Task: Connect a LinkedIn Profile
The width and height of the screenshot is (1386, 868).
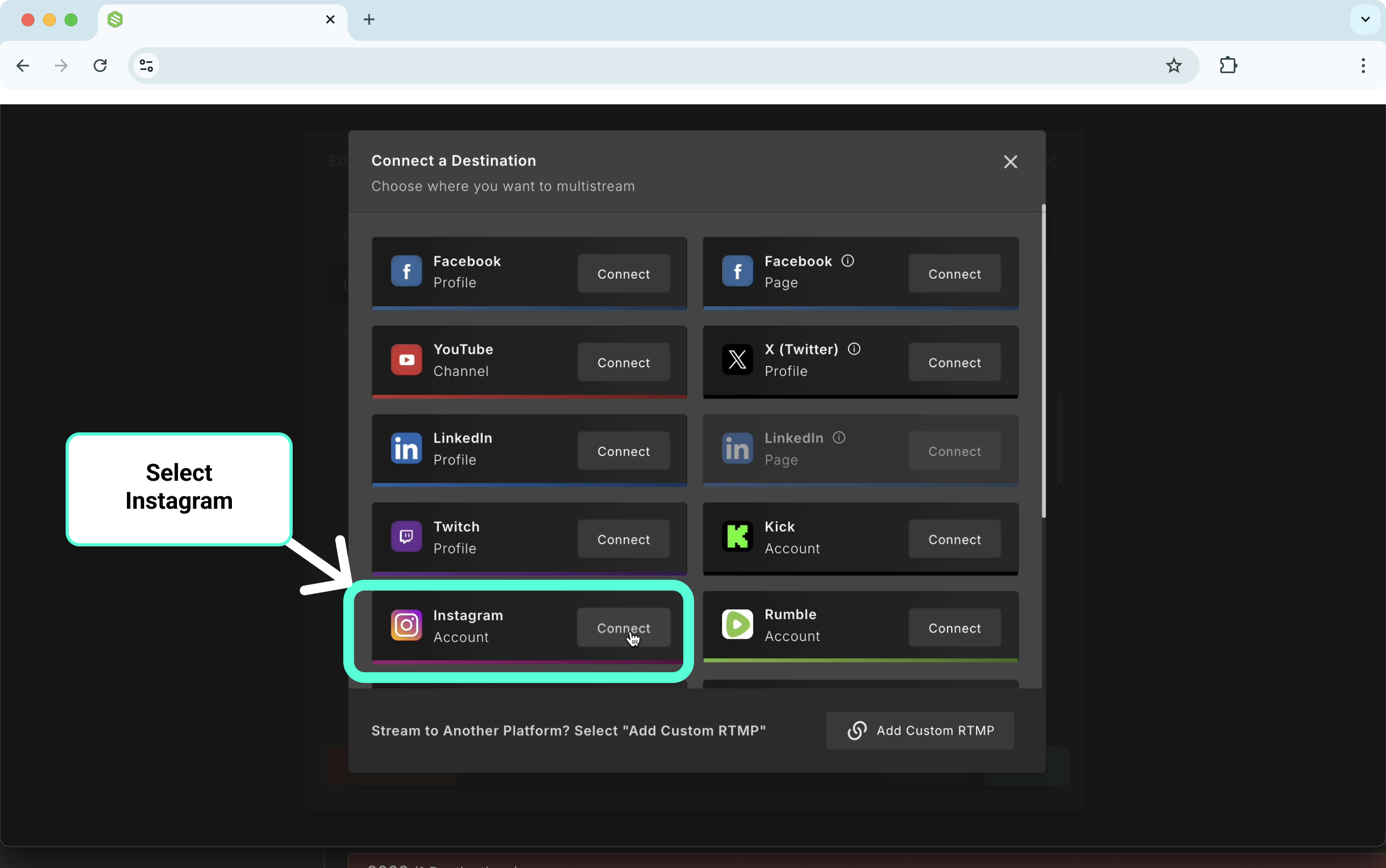Action: pos(624,451)
